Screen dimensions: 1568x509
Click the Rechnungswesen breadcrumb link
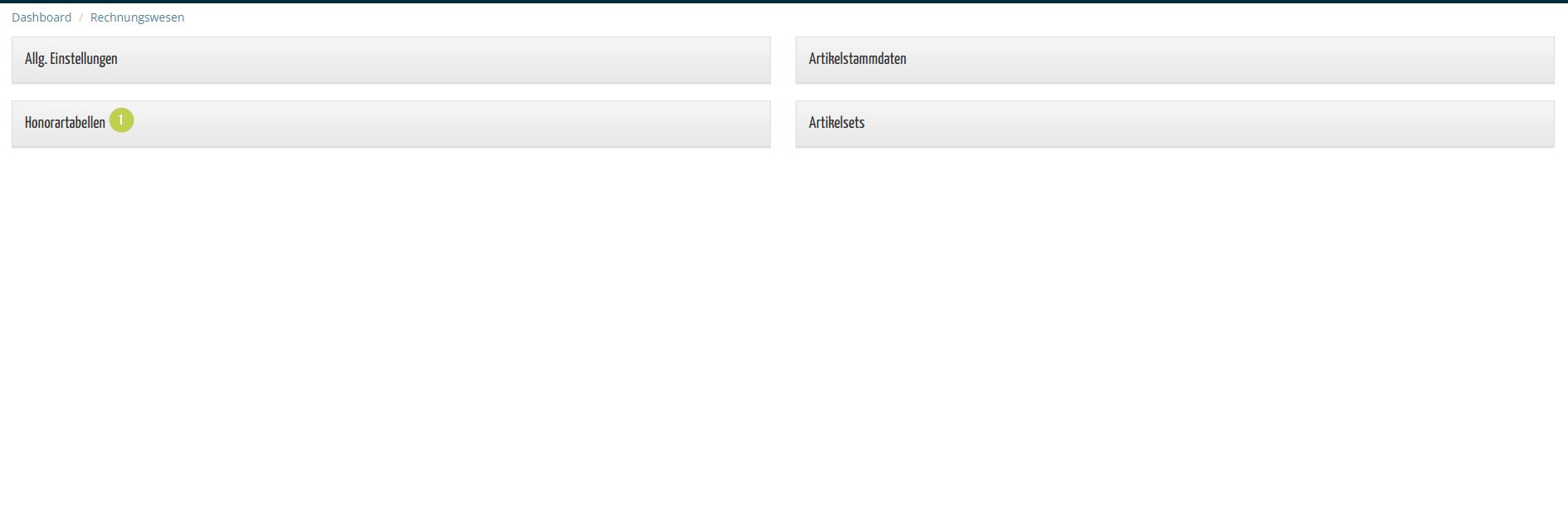(x=137, y=17)
